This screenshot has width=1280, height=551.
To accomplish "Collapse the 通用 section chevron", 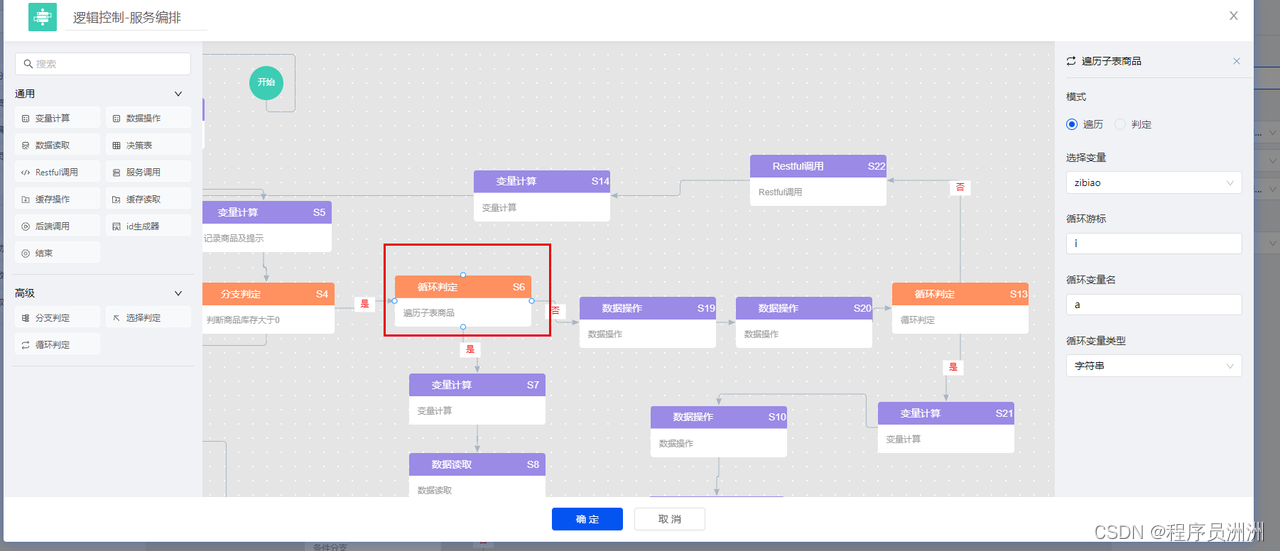I will coord(179,94).
